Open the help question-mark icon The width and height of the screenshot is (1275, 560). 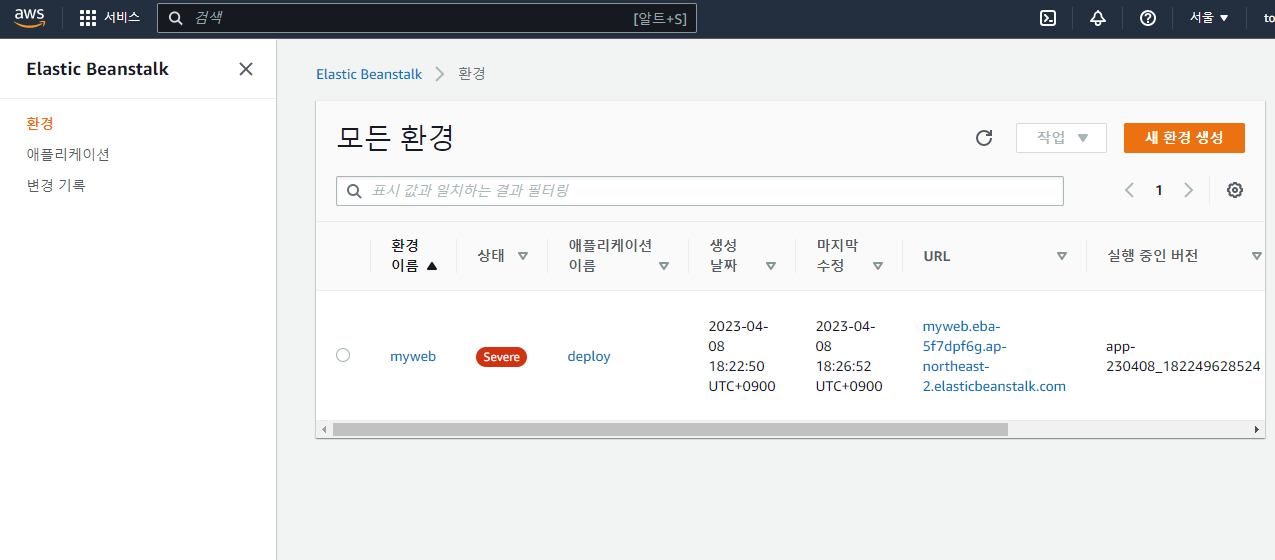point(1148,18)
